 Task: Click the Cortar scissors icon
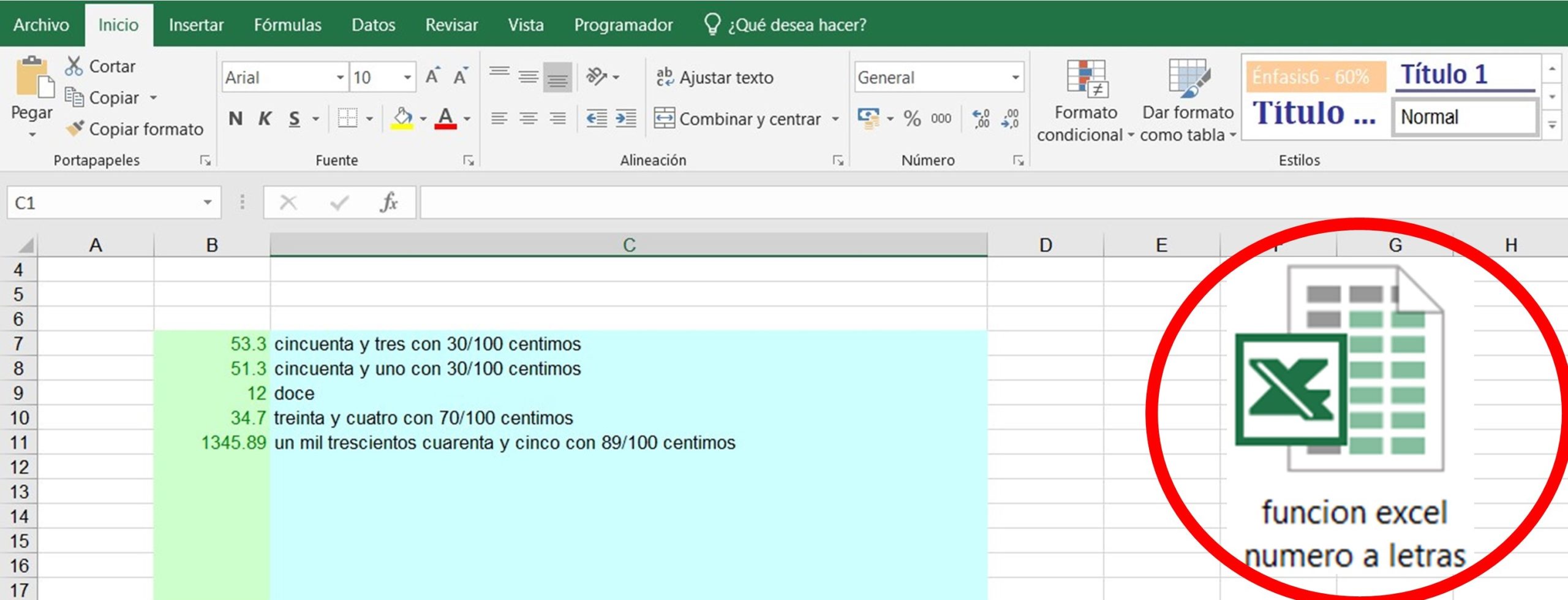coord(73,66)
